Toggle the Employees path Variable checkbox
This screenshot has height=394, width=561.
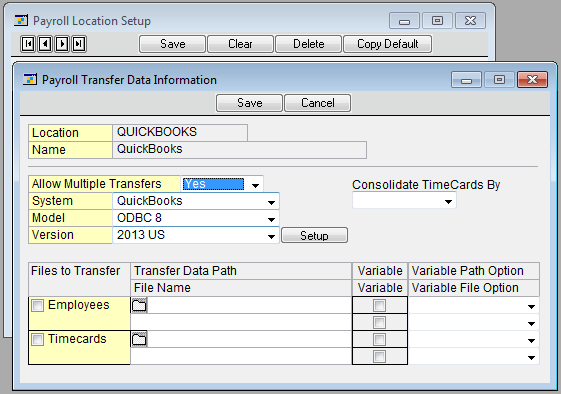[x=379, y=305]
